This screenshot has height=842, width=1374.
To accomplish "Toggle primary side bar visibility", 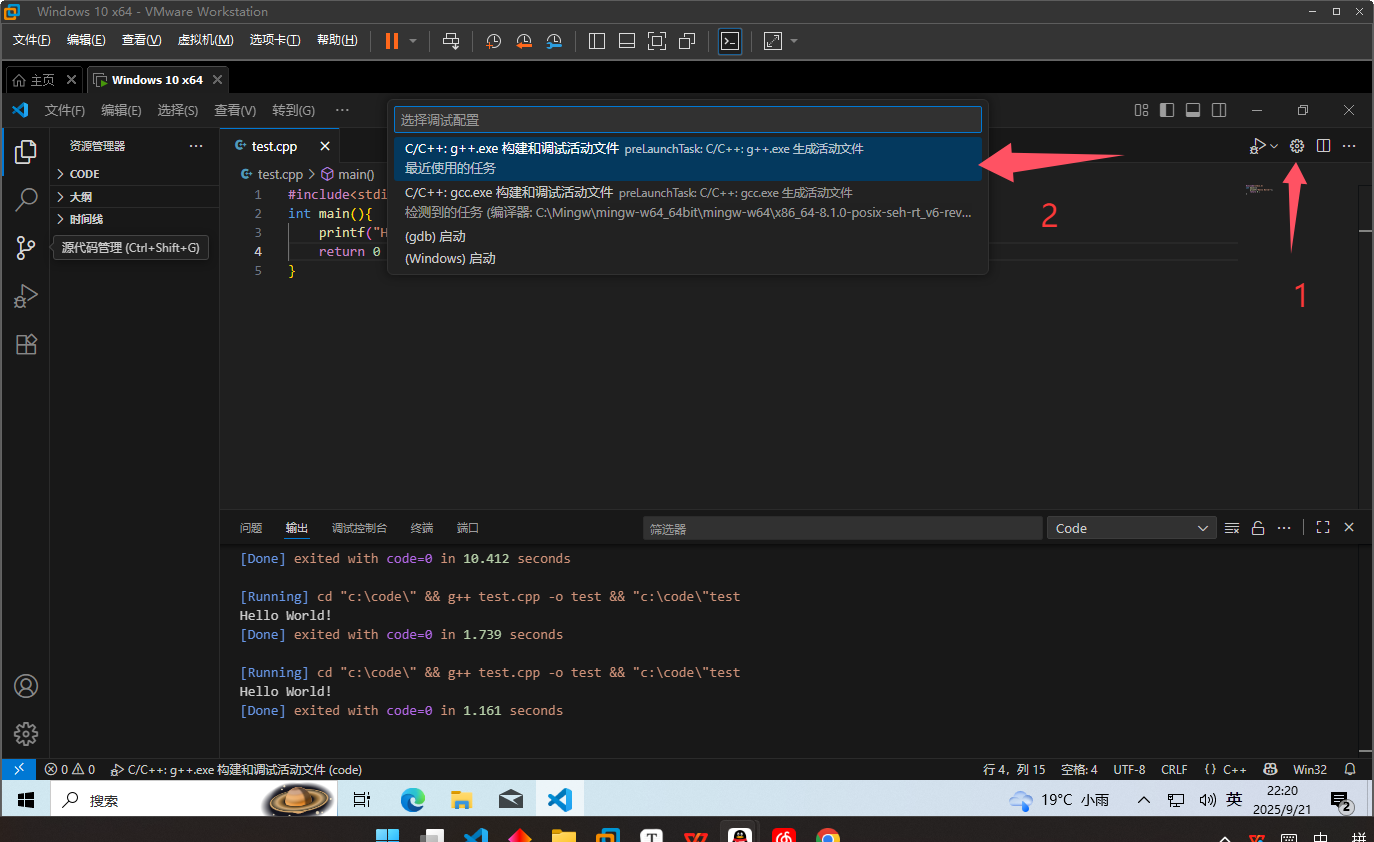I will pos(1167,110).
